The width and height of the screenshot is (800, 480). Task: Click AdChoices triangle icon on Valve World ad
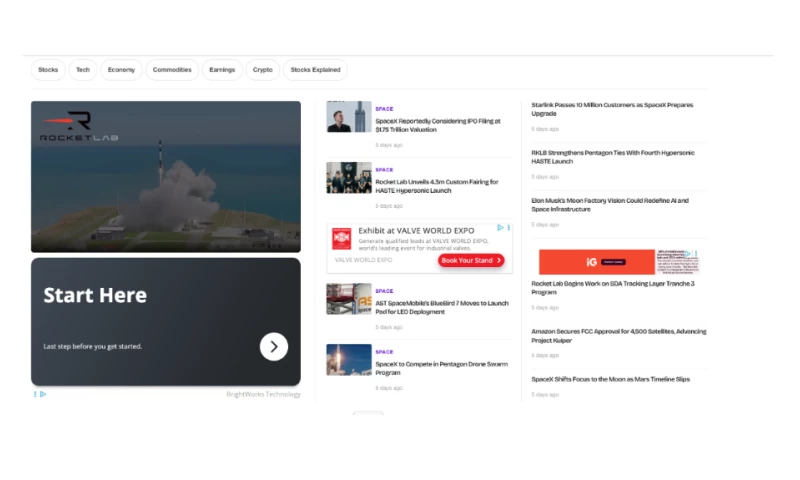pos(500,228)
